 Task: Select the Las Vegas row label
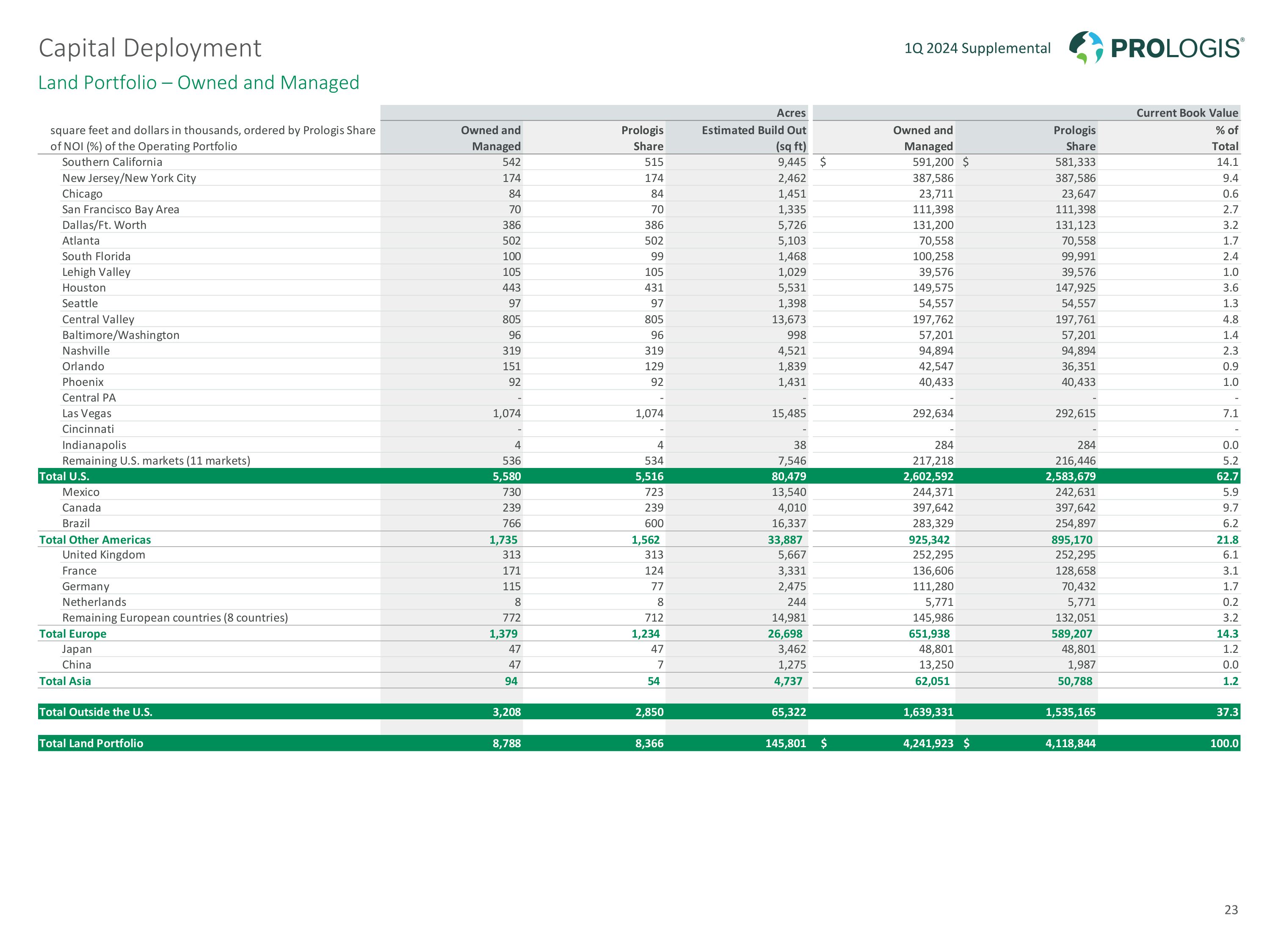point(87,414)
